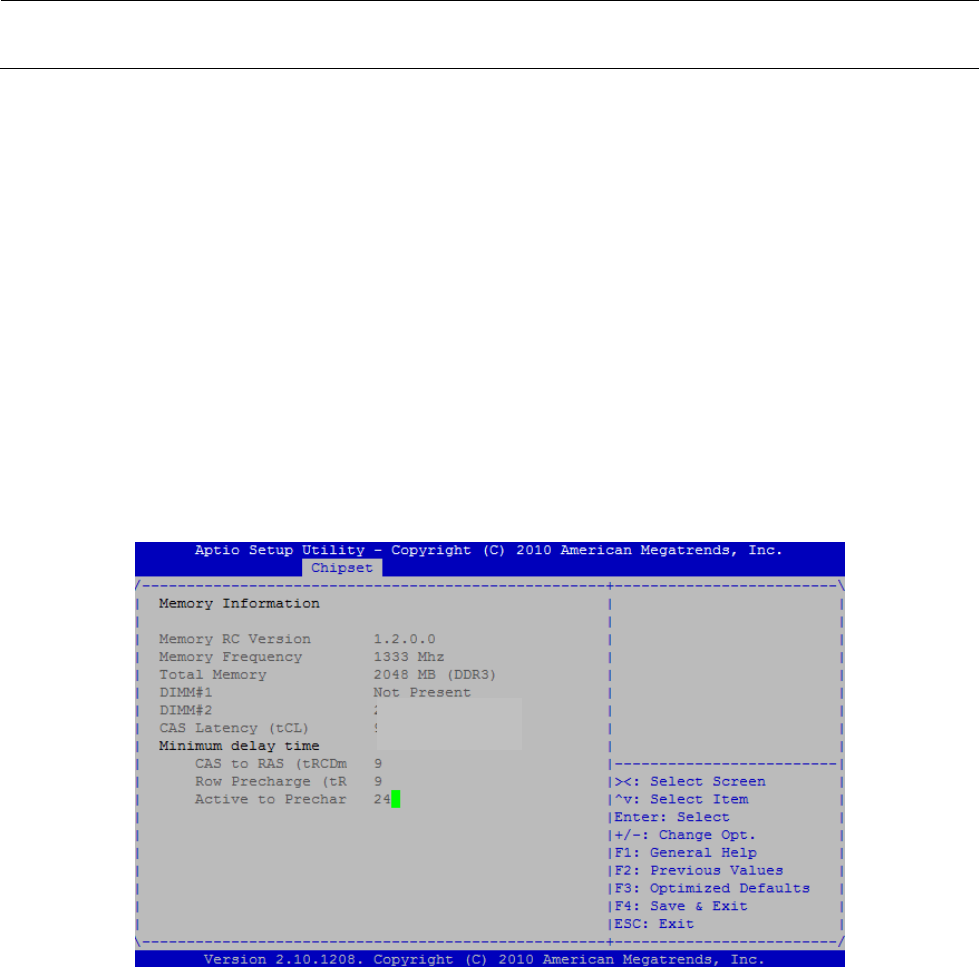Click the 24 value beside green cursor

(x=382, y=799)
